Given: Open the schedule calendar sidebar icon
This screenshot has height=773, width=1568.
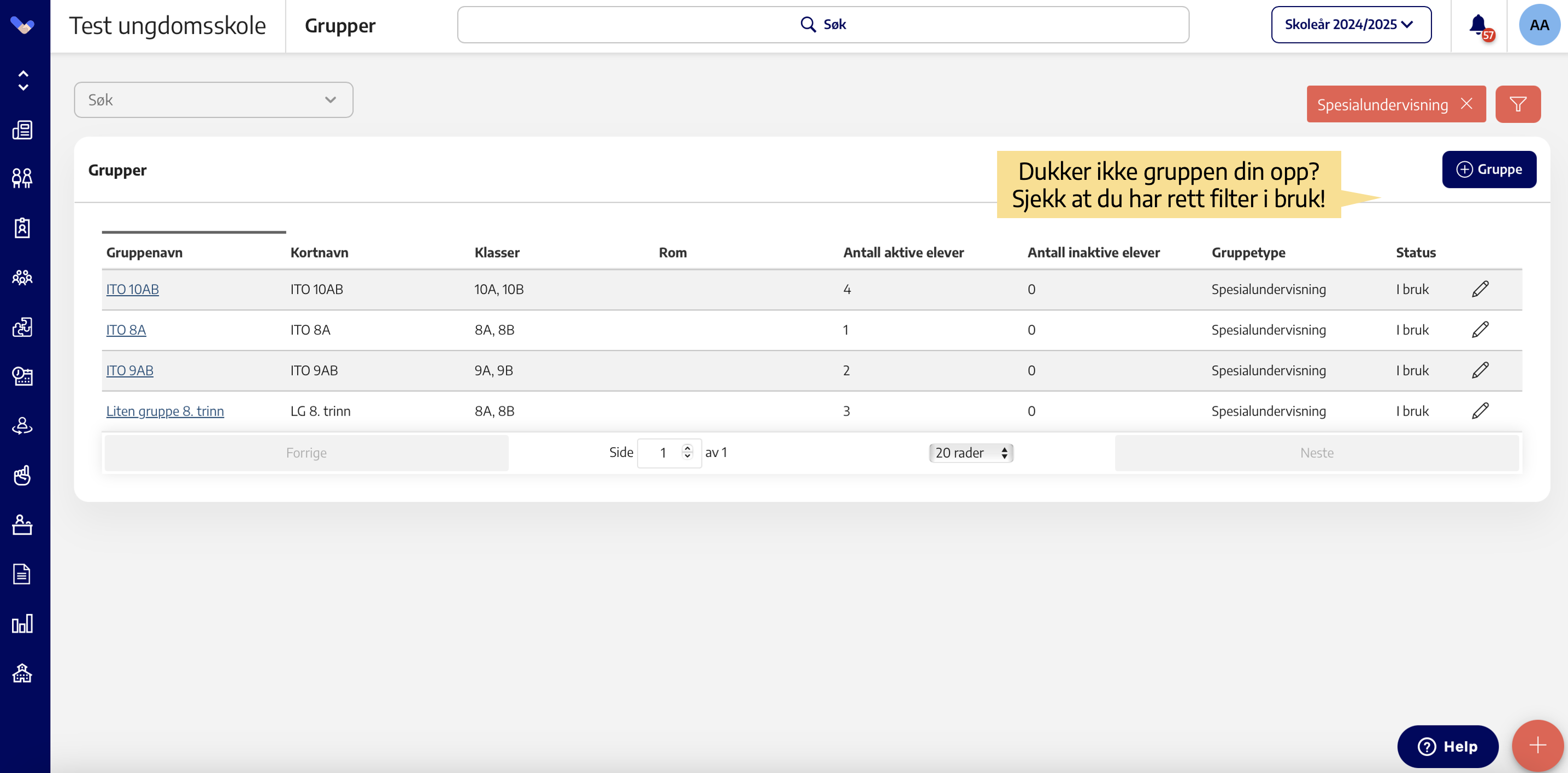Looking at the screenshot, I should [22, 377].
